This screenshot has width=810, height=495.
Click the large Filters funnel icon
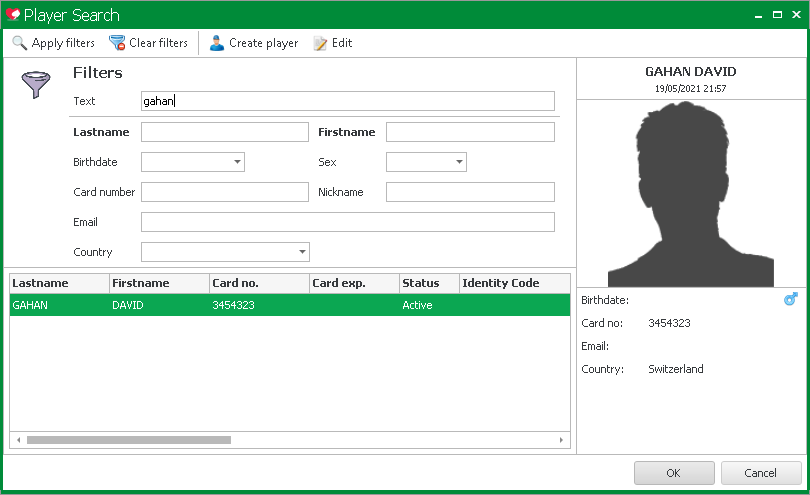(36, 84)
